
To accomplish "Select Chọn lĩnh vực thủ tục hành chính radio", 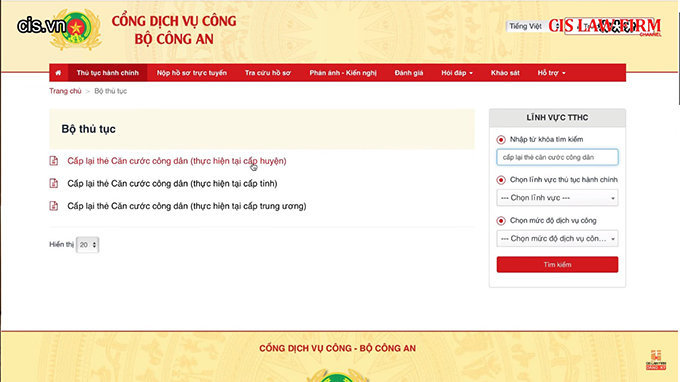I will pos(501,180).
